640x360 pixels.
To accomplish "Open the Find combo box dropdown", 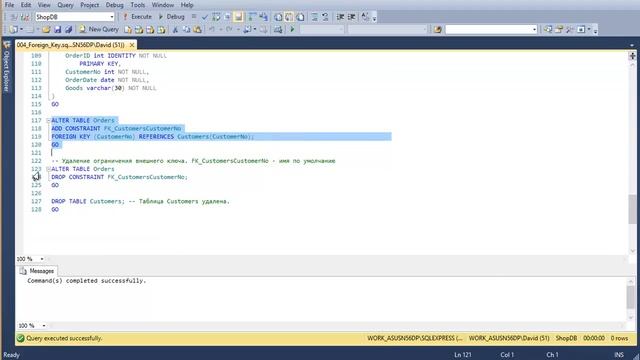I will 534,29.
